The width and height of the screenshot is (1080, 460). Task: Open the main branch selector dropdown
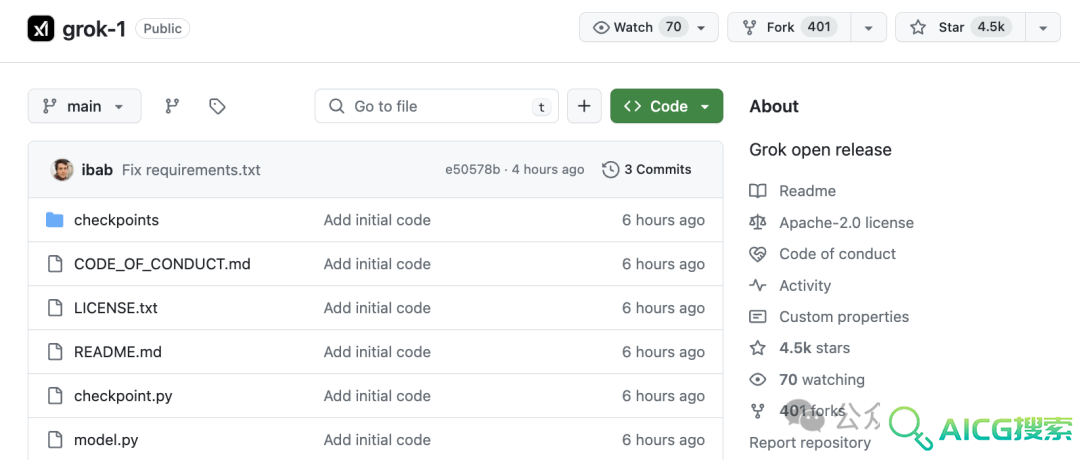click(85, 106)
